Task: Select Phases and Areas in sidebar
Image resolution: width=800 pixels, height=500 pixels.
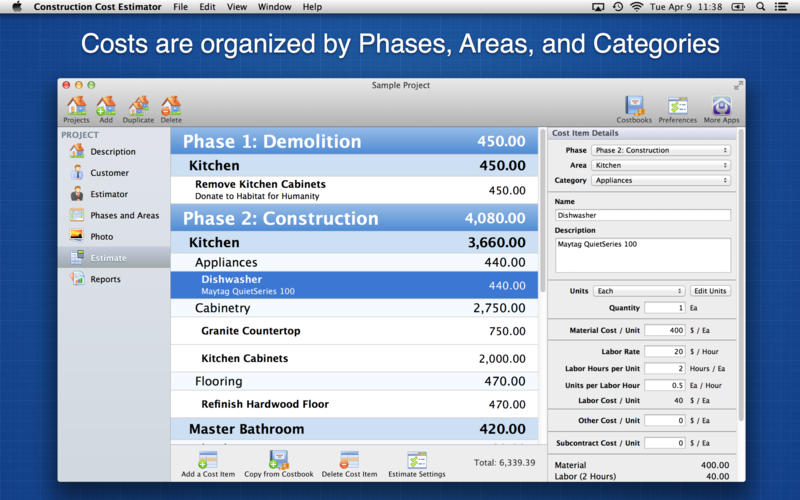Action: tap(124, 215)
